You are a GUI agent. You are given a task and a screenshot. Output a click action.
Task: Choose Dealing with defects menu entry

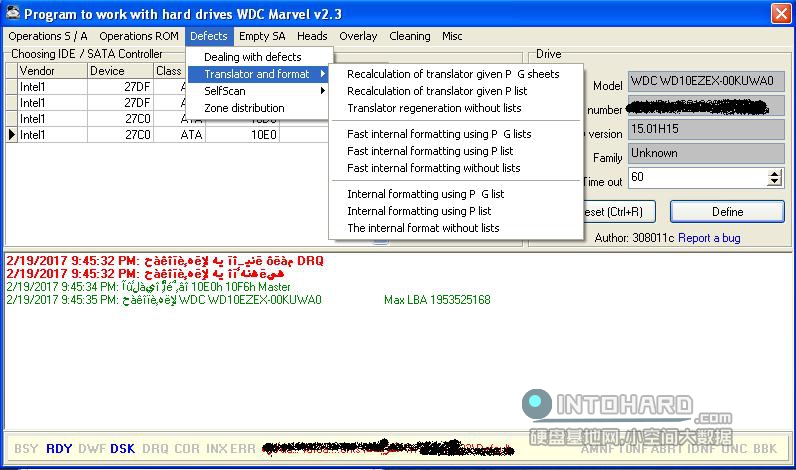click(x=259, y=57)
